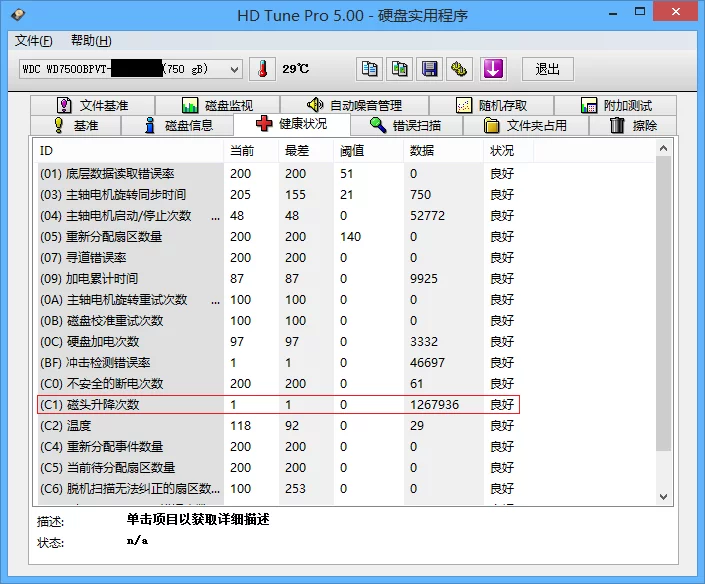Viewport: 705px width, 584px height.
Task: Maximize the HD Tune Pro window
Action: (640, 12)
